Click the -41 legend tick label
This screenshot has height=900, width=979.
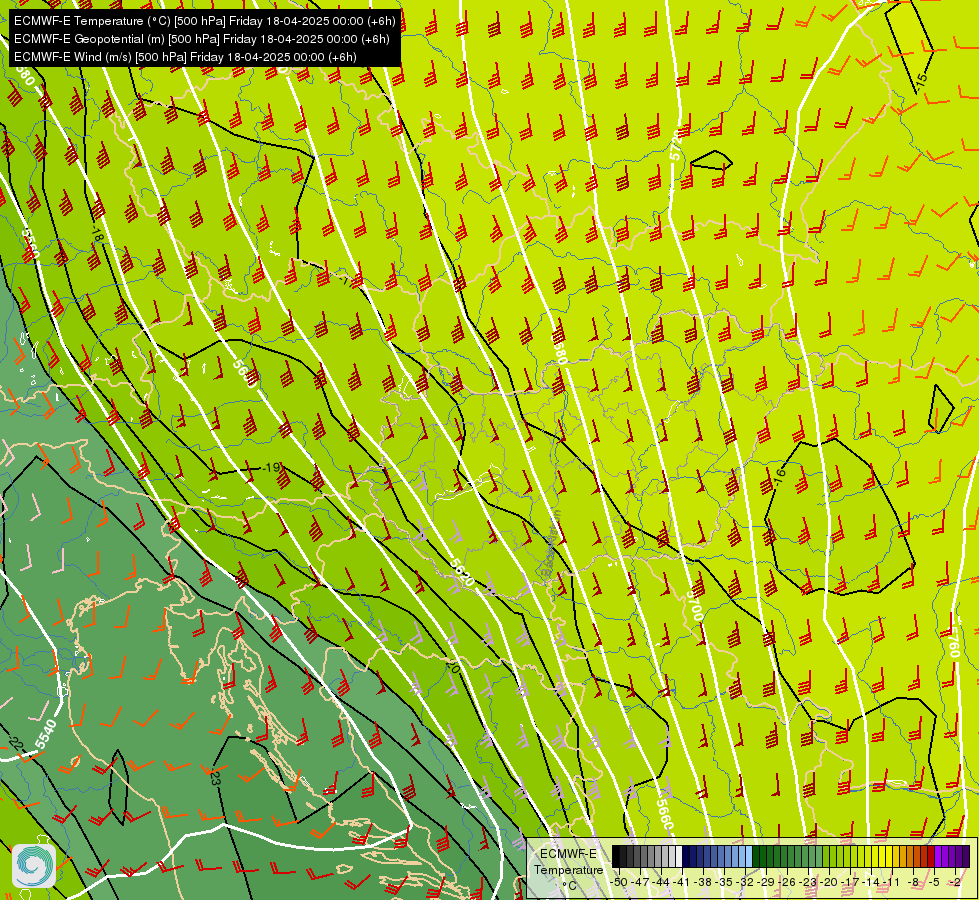pyautogui.click(x=682, y=882)
